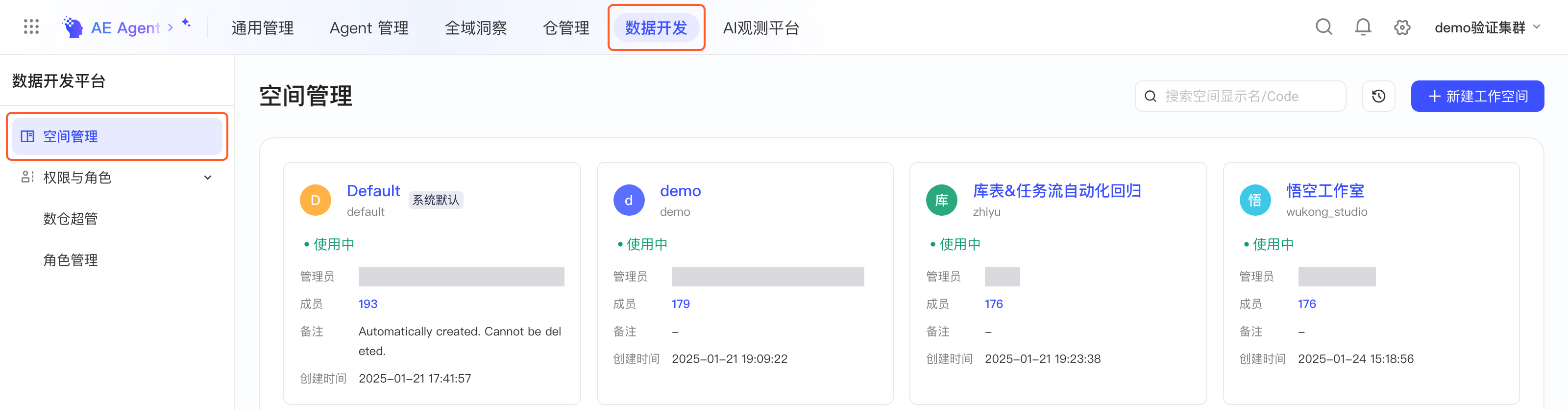Click the 空间管理 sidebar layout icon
Screen dimensions: 1568x410
(x=27, y=136)
